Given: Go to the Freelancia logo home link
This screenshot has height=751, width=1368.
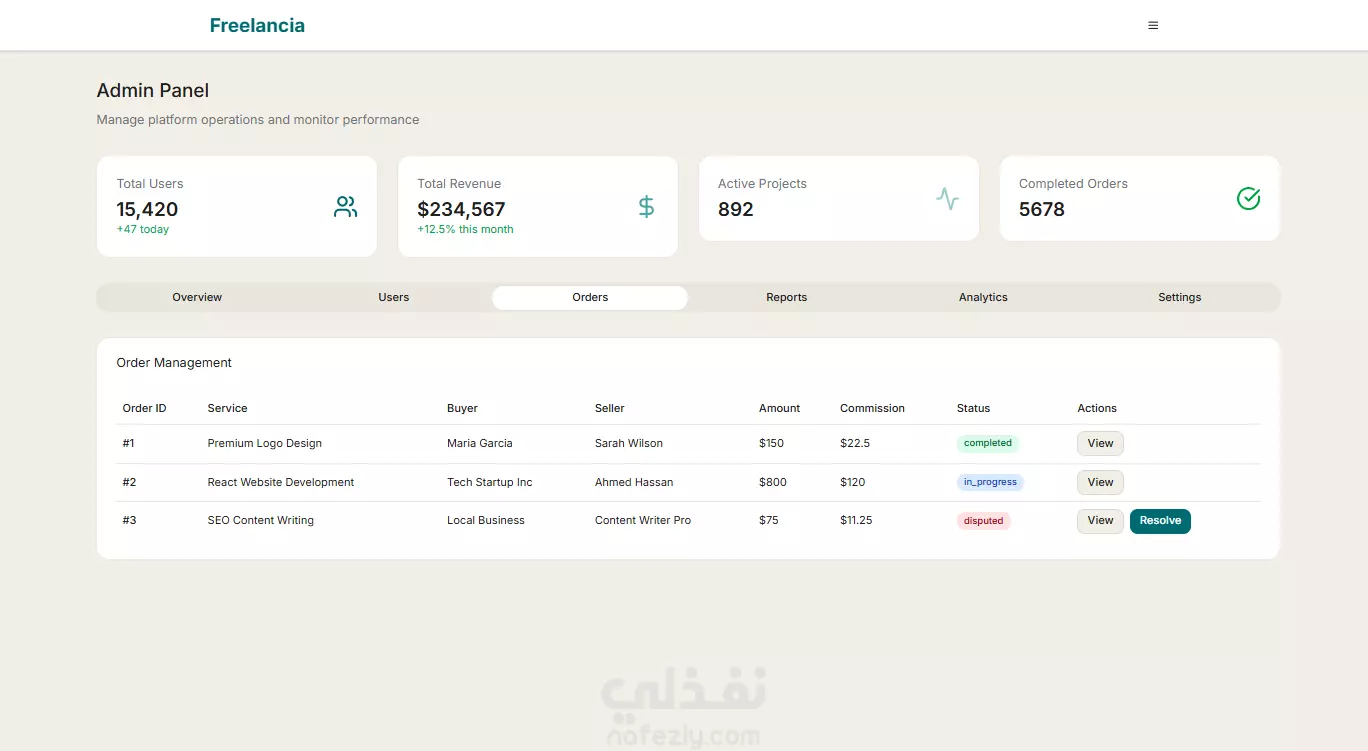Looking at the screenshot, I should 257,26.
